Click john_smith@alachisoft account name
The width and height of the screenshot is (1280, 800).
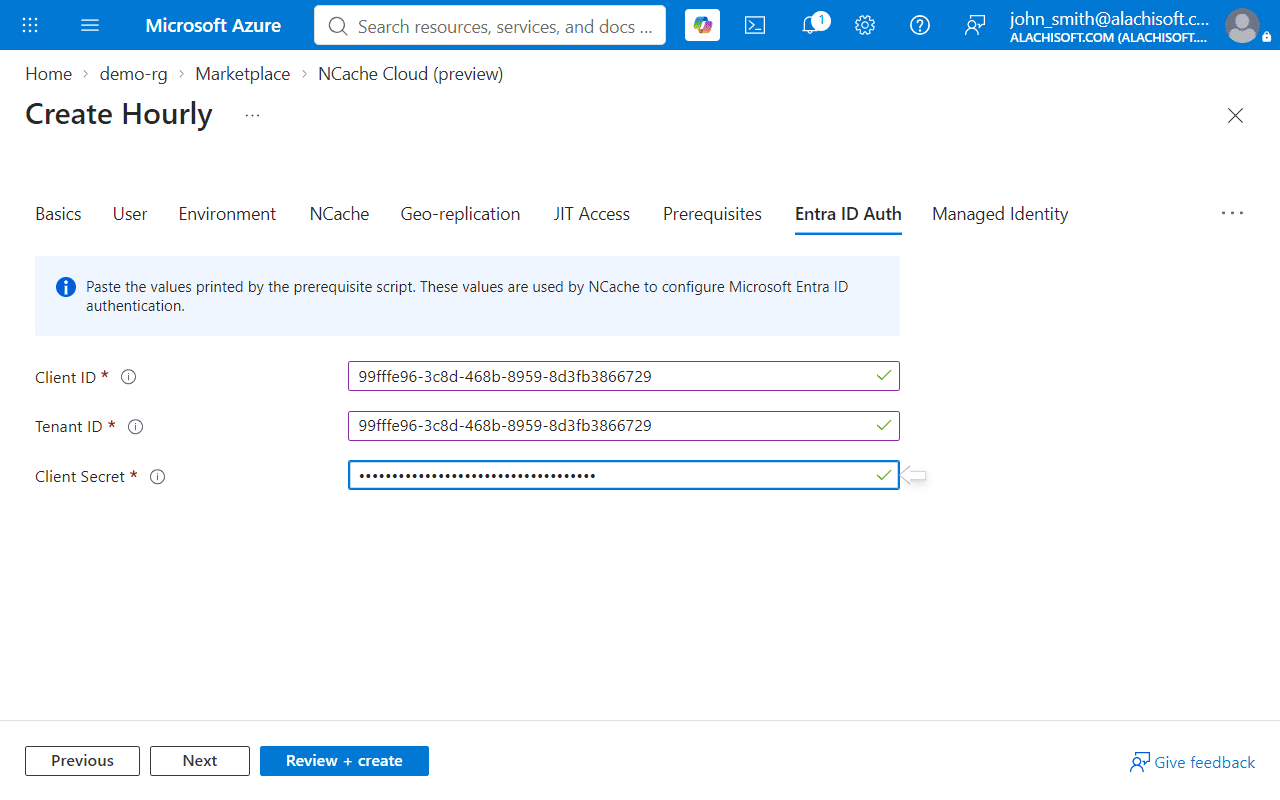(x=1109, y=18)
